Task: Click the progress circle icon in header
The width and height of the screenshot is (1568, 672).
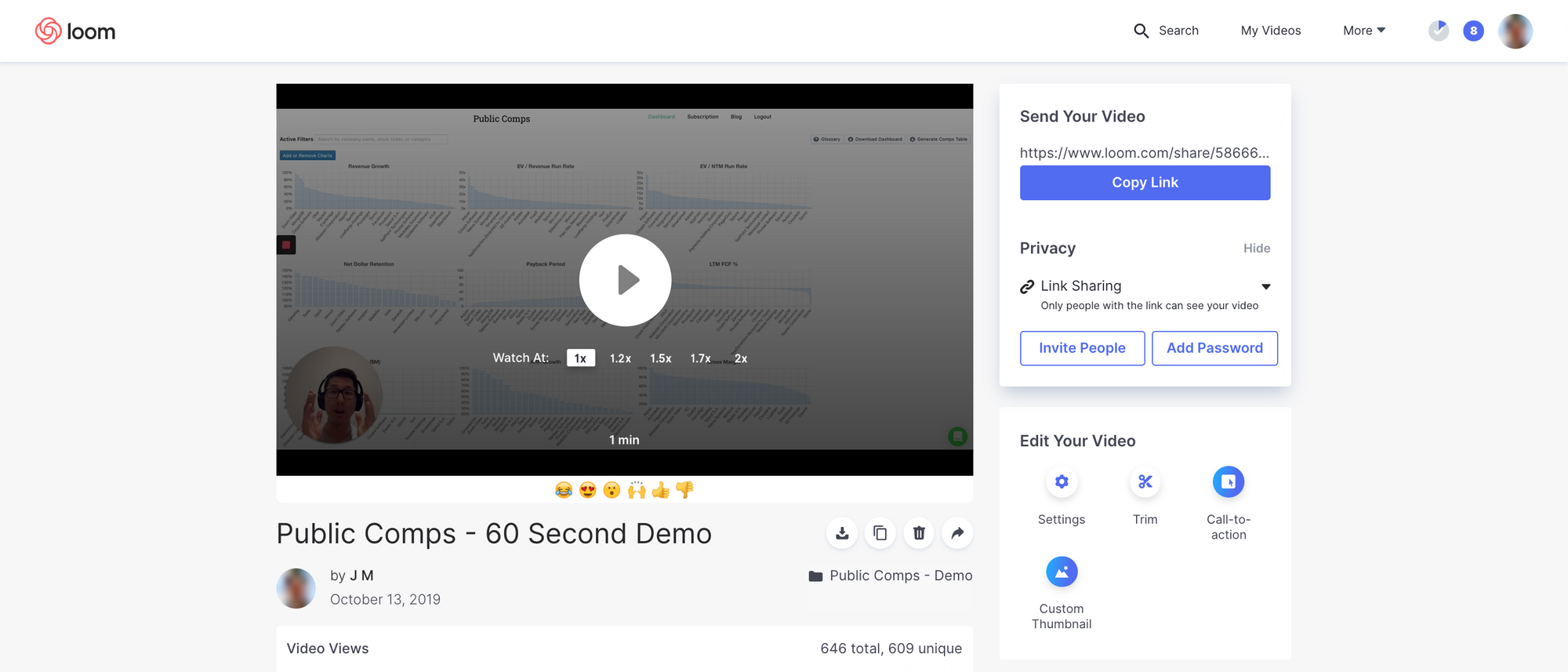Action: [1439, 31]
